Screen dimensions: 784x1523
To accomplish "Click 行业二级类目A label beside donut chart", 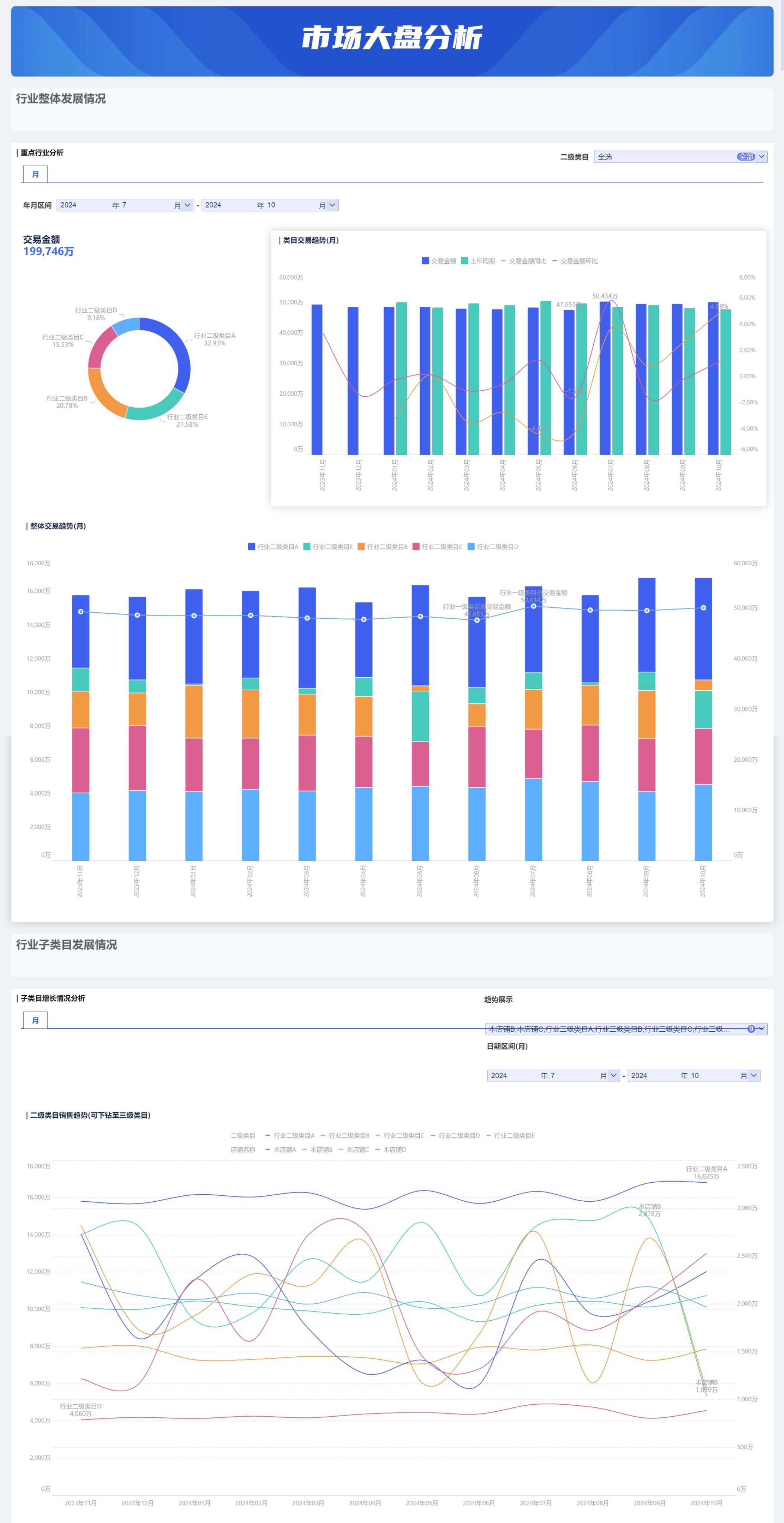I will pos(214,336).
